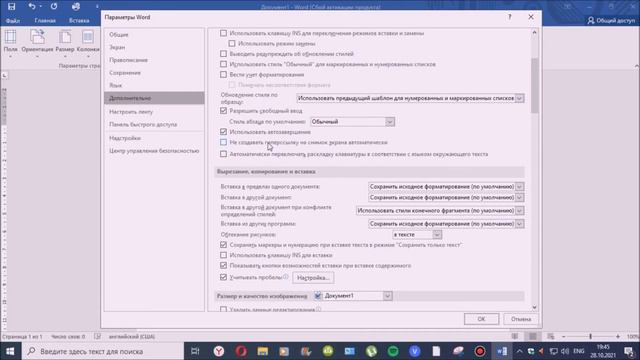640x360 pixels.
Task: Click Отмена button
Action: click(521, 319)
